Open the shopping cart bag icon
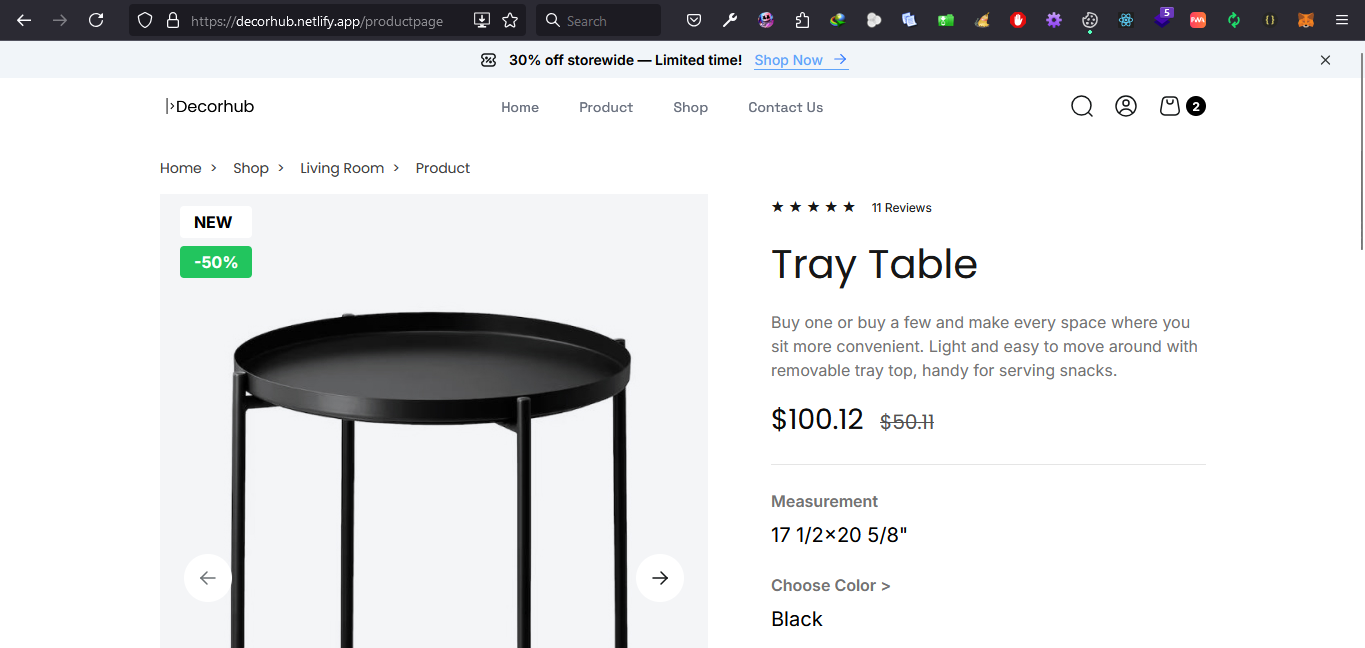The width and height of the screenshot is (1365, 648). pyautogui.click(x=1170, y=106)
